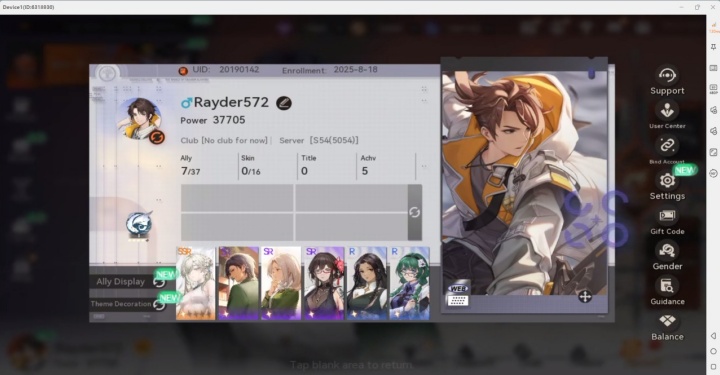Click the Device1 window title text
720x375 pixels.
28,7
